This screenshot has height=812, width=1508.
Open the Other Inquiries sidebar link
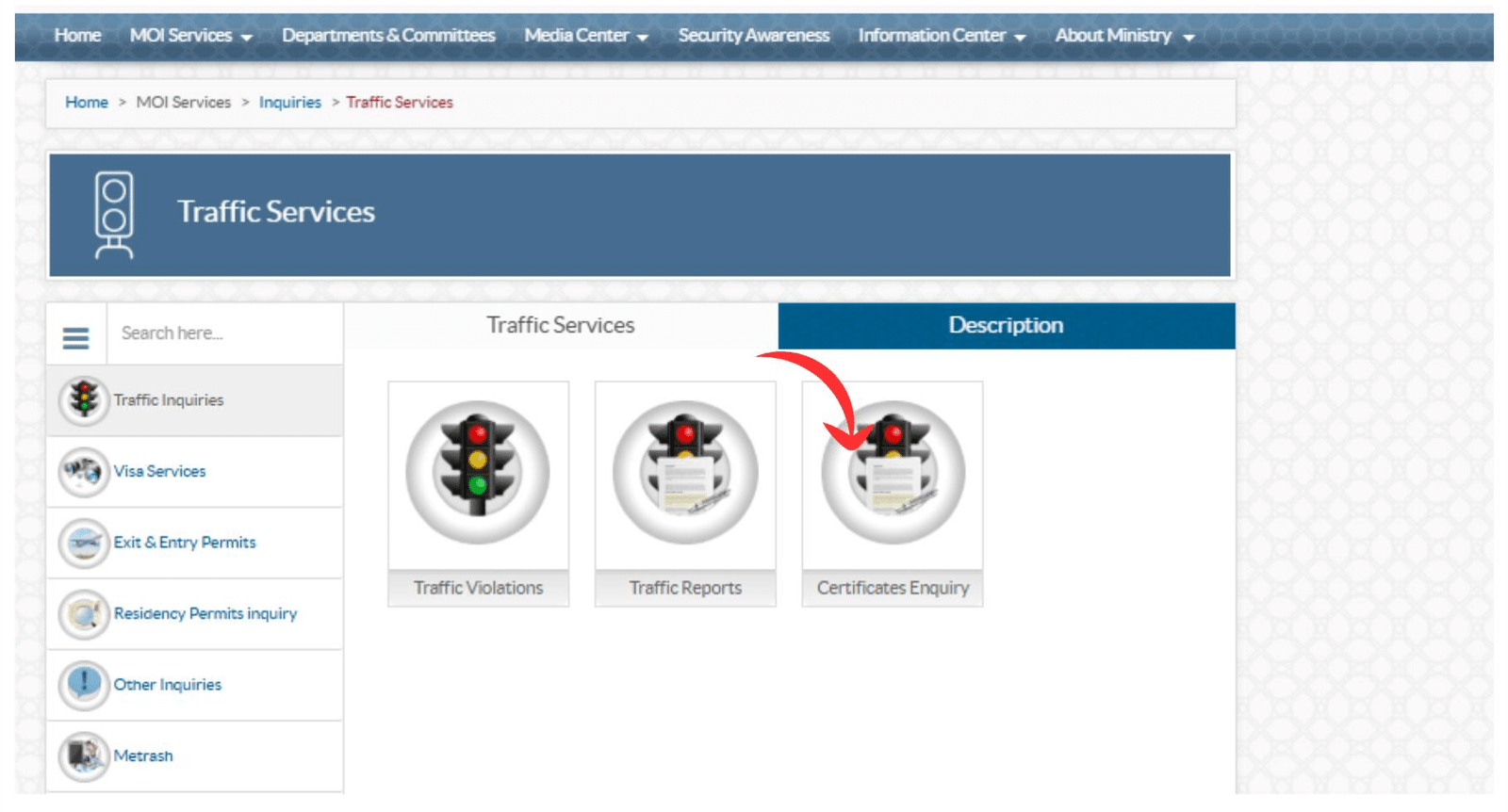[x=168, y=685]
